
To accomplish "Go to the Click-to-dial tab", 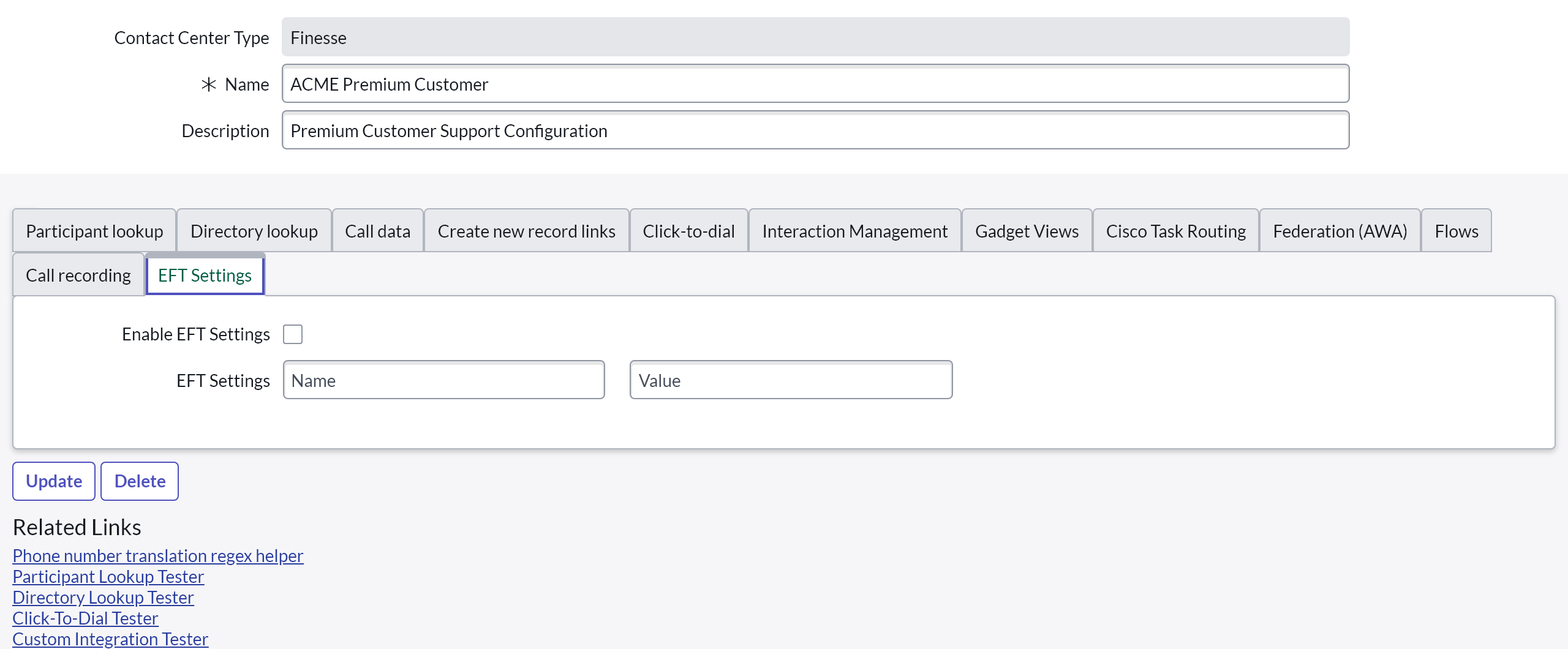I will (688, 231).
